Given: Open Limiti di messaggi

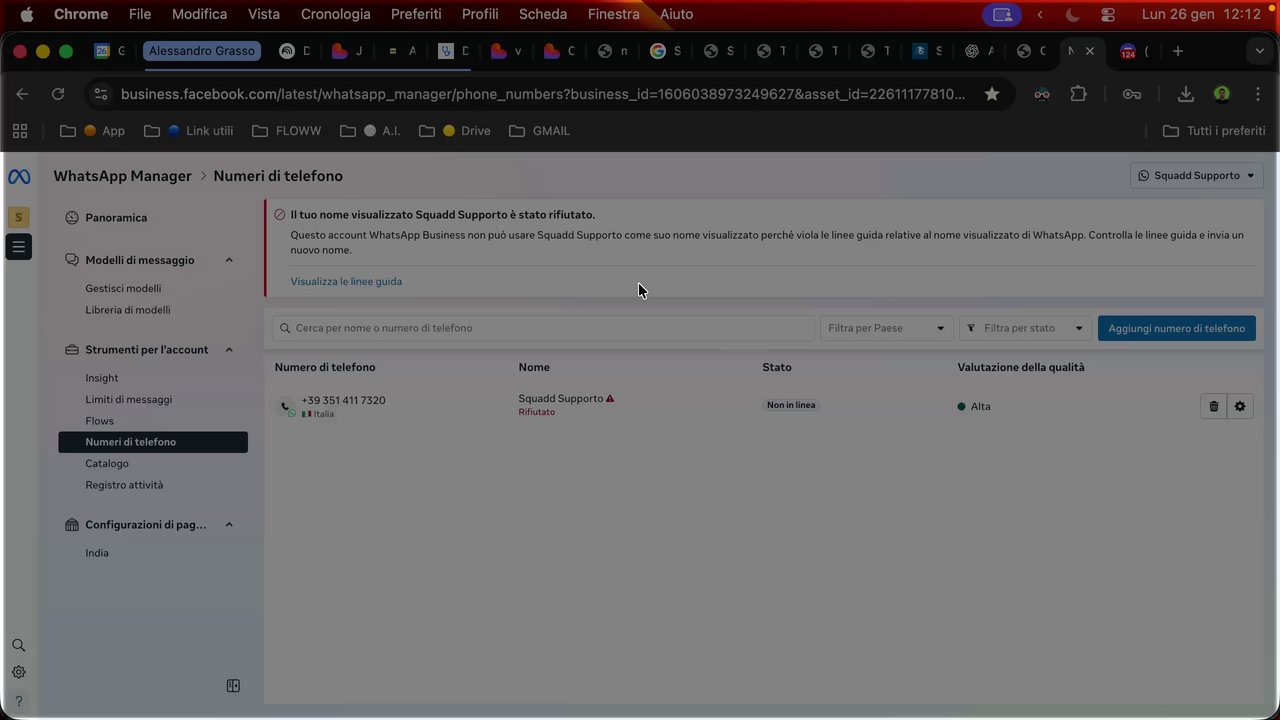Looking at the screenshot, I should point(129,400).
